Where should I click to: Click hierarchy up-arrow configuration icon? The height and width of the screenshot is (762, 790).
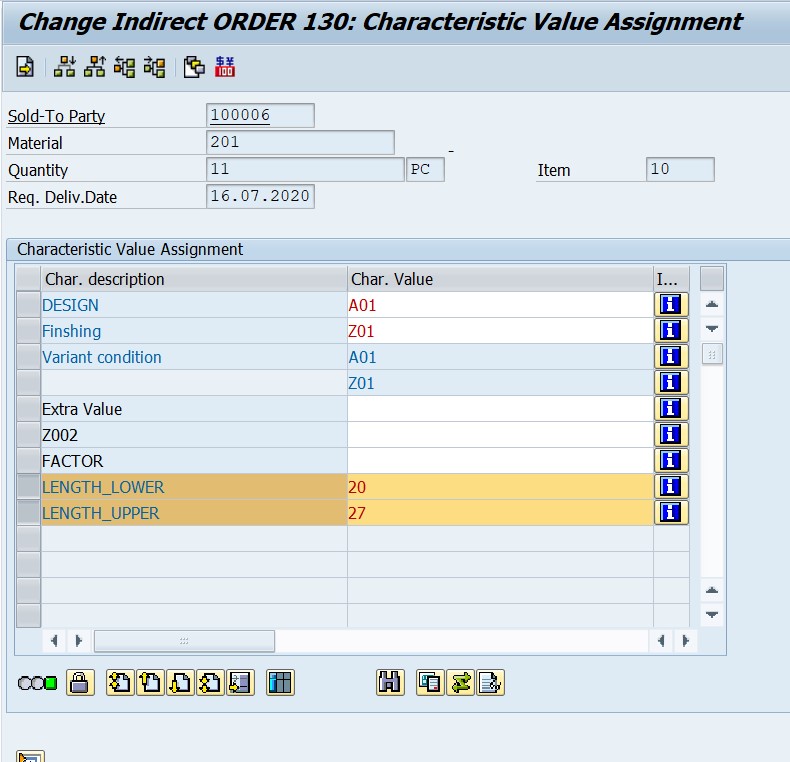pos(95,67)
